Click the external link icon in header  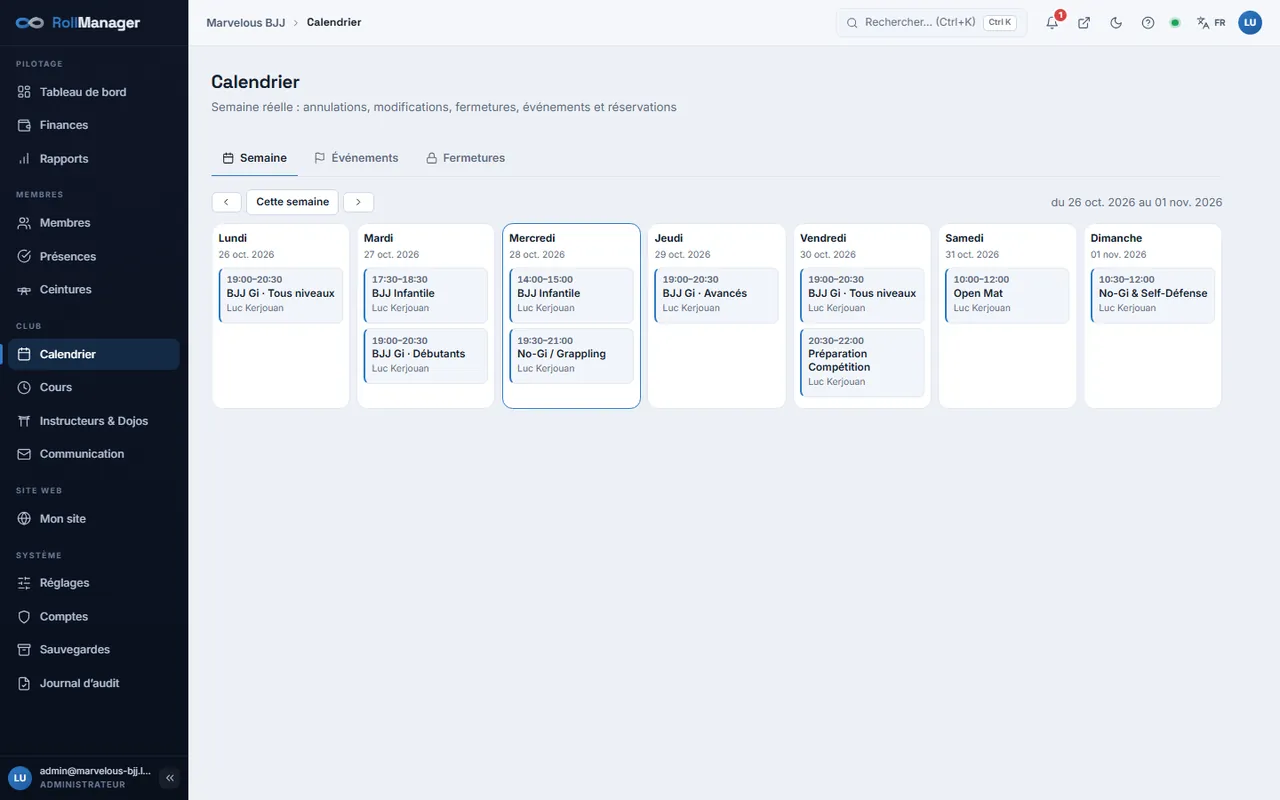tap(1084, 23)
